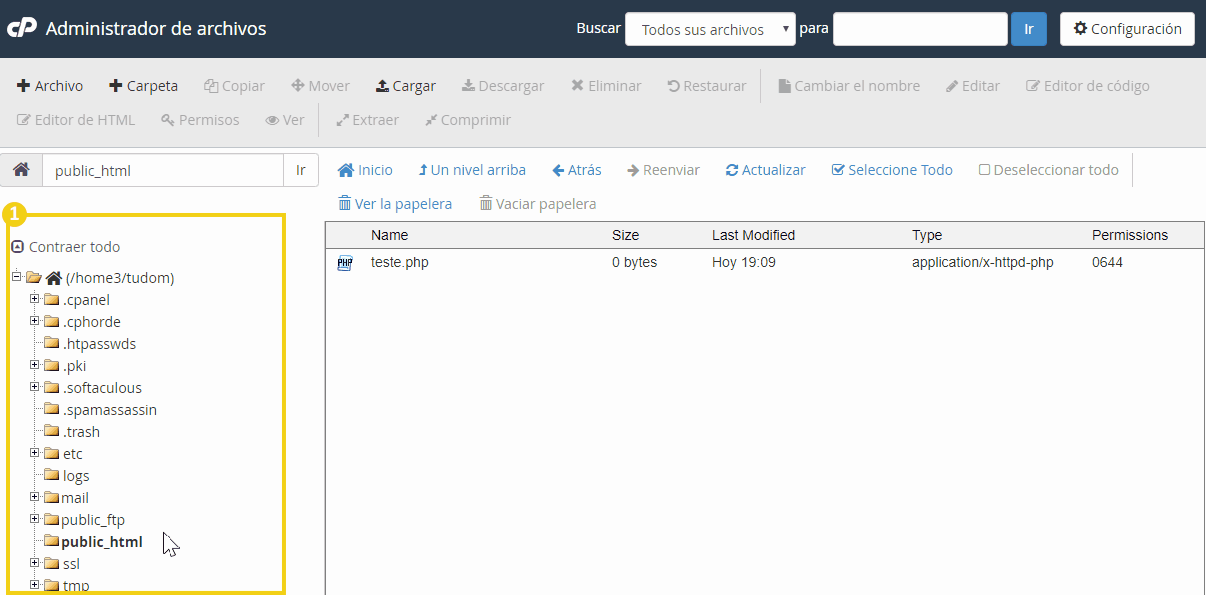Check Seleccione Todo
This screenshot has width=1206, height=595.
pyautogui.click(x=892, y=170)
